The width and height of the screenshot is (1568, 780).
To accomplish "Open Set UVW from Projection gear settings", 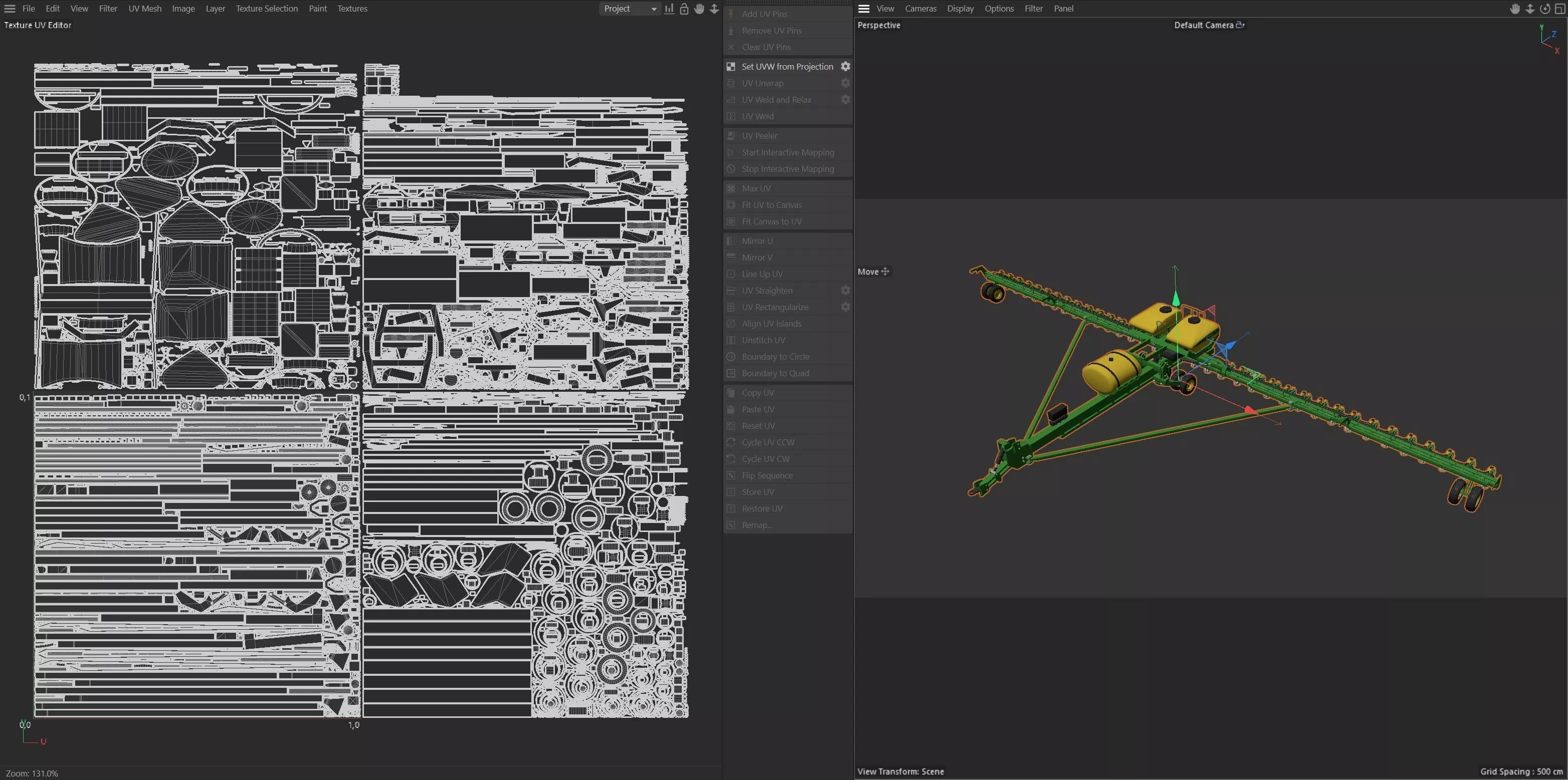I will [x=845, y=66].
